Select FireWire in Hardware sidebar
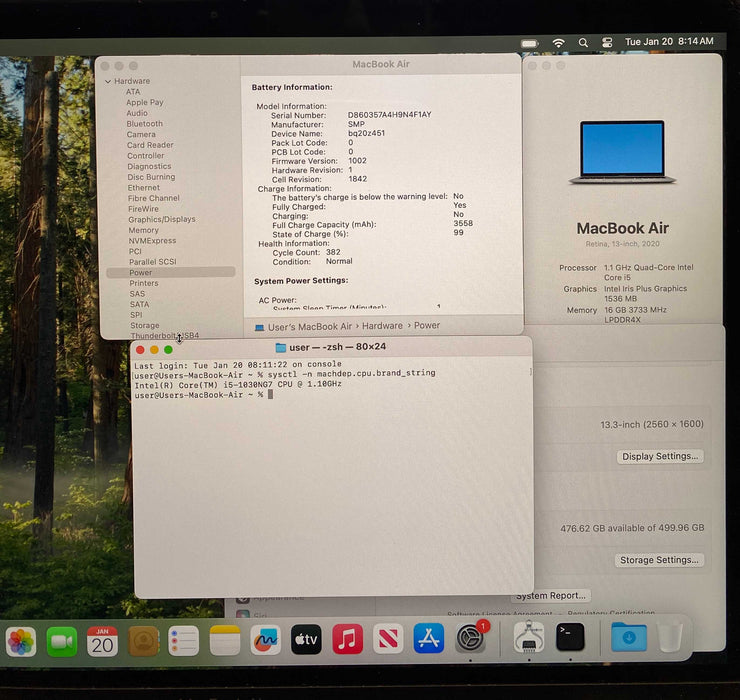The width and height of the screenshot is (740, 700). pyautogui.click(x=143, y=209)
